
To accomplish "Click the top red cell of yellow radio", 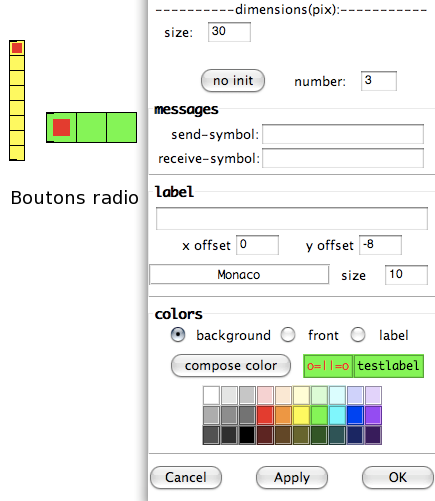I will click(x=17, y=48).
